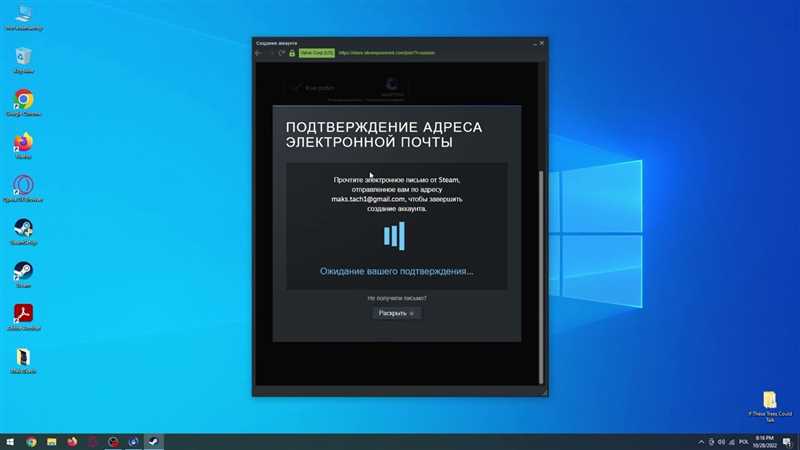
Task: Click the red circular app icon on the taskbar
Action: [x=113, y=442]
